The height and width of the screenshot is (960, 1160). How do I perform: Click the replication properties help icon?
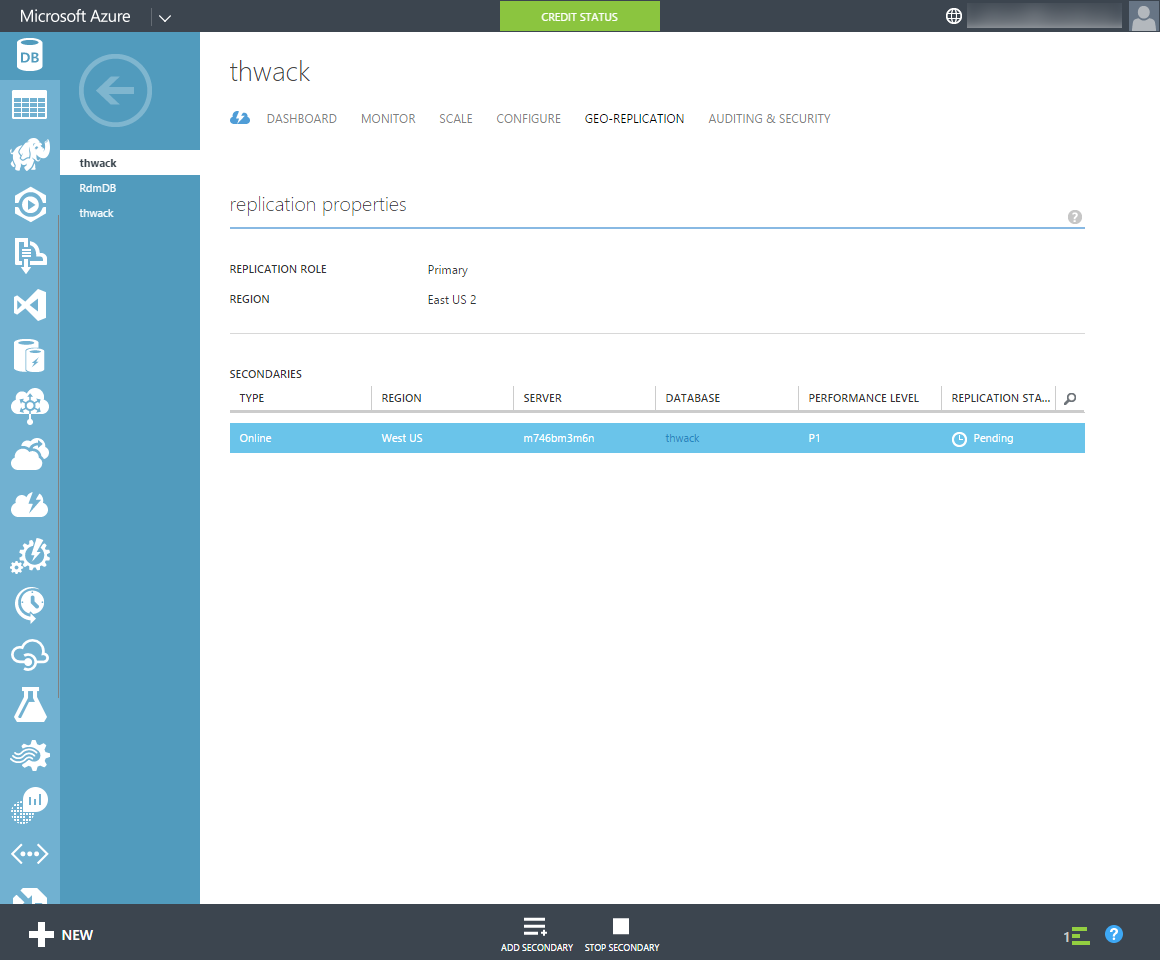pyautogui.click(x=1075, y=217)
